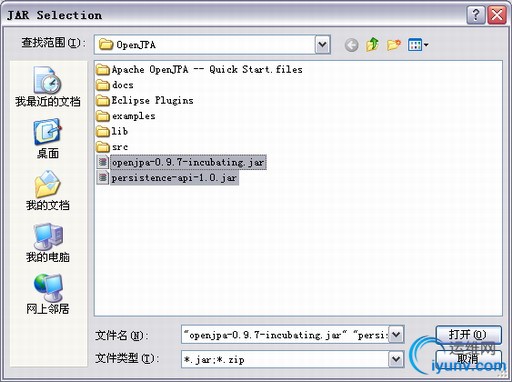Click the persistence-api-1.0.jar file icon
This screenshot has height=382, width=512.
[103, 177]
